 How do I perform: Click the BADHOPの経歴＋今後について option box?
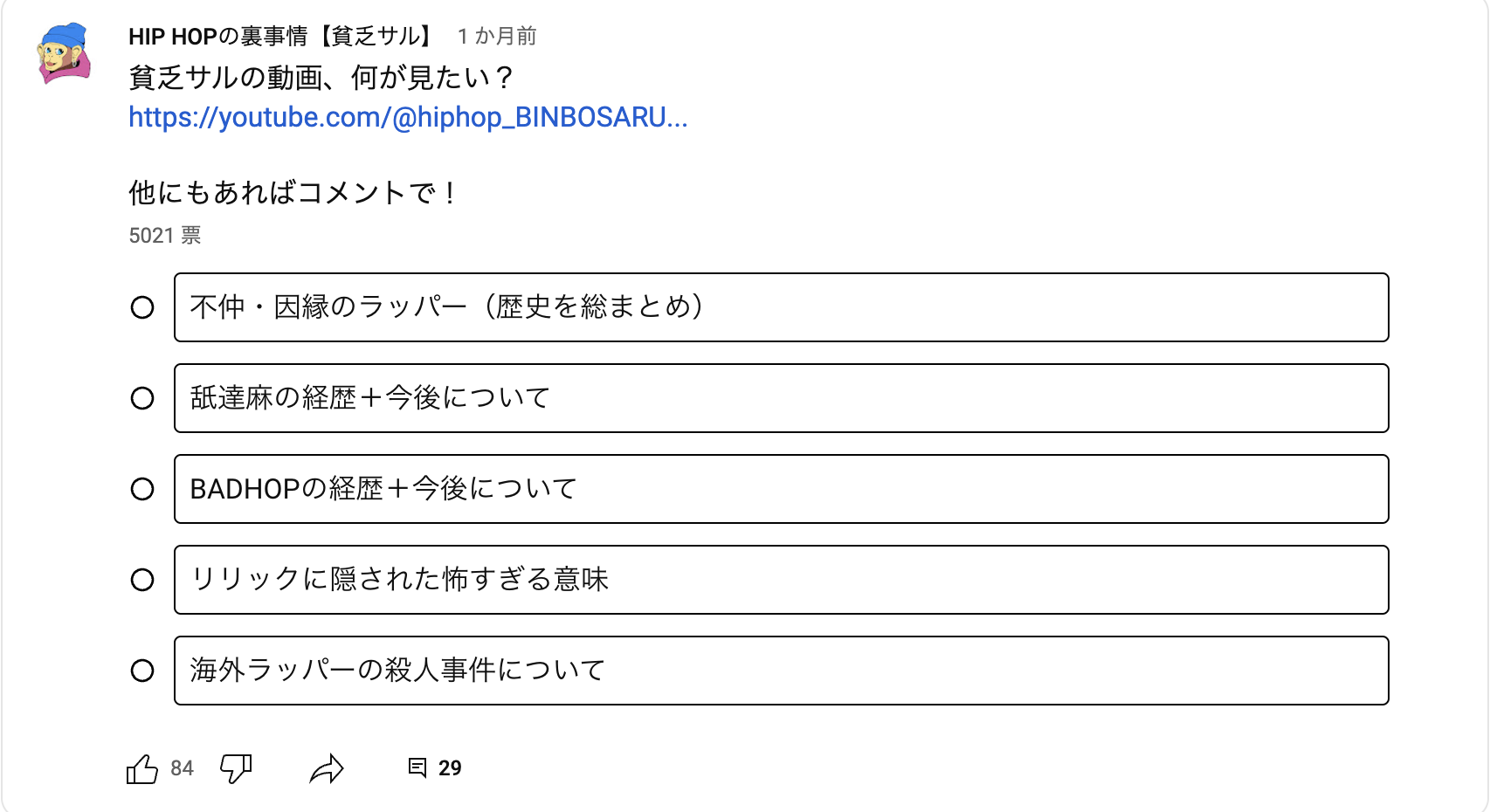click(781, 489)
